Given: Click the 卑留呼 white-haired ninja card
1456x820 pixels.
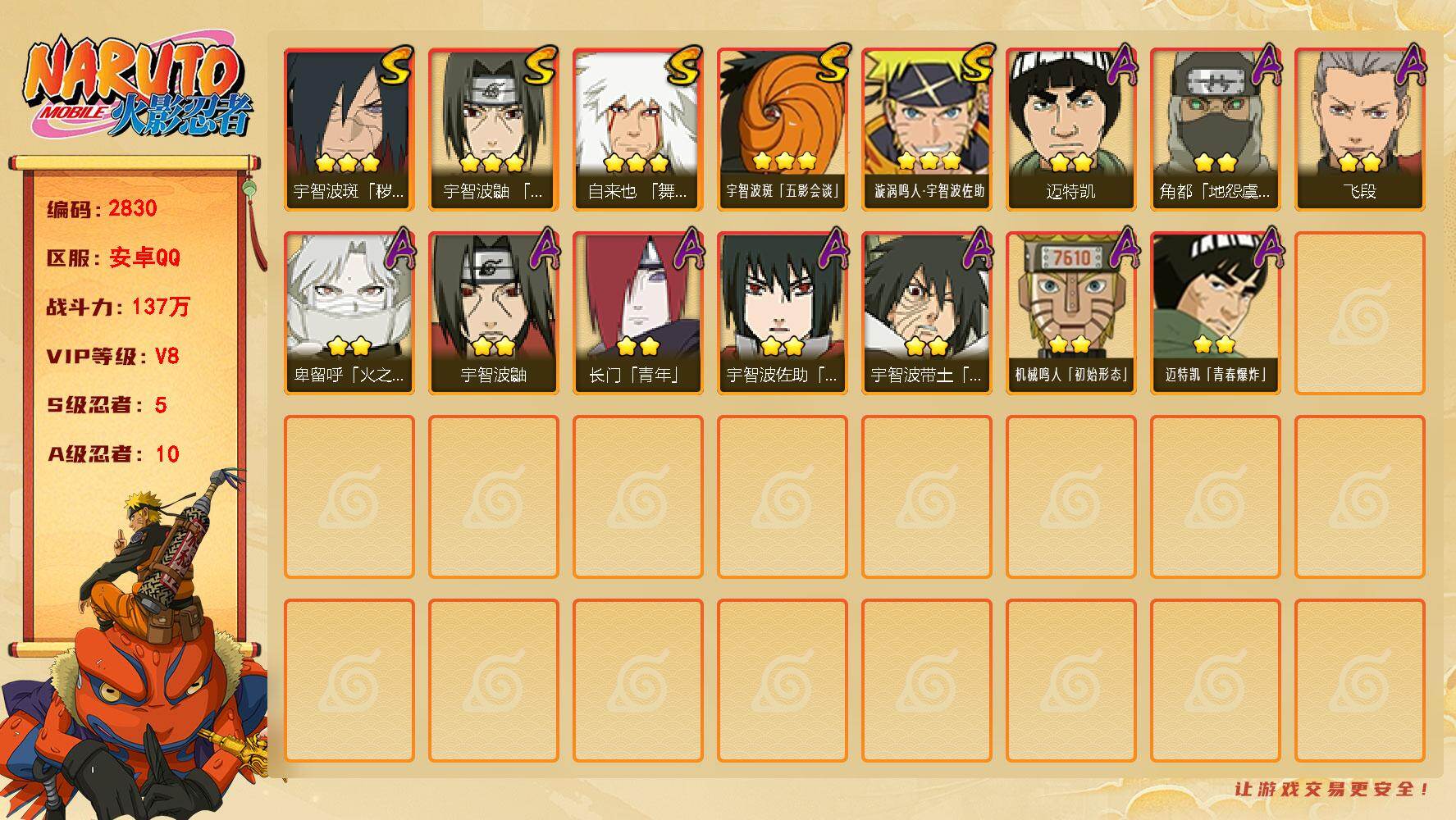Looking at the screenshot, I should (349, 313).
